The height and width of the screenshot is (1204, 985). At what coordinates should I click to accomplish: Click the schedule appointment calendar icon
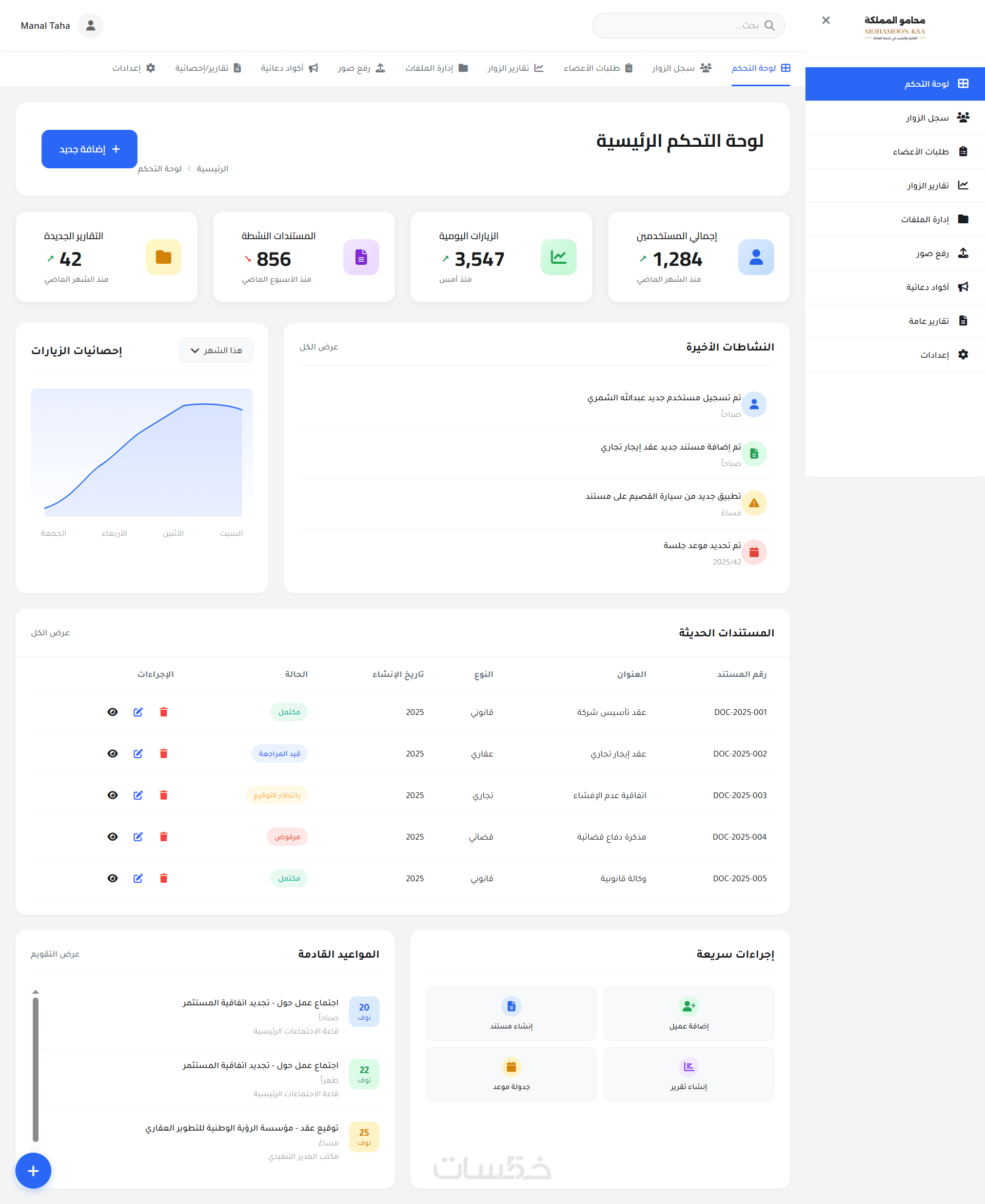click(511, 1066)
